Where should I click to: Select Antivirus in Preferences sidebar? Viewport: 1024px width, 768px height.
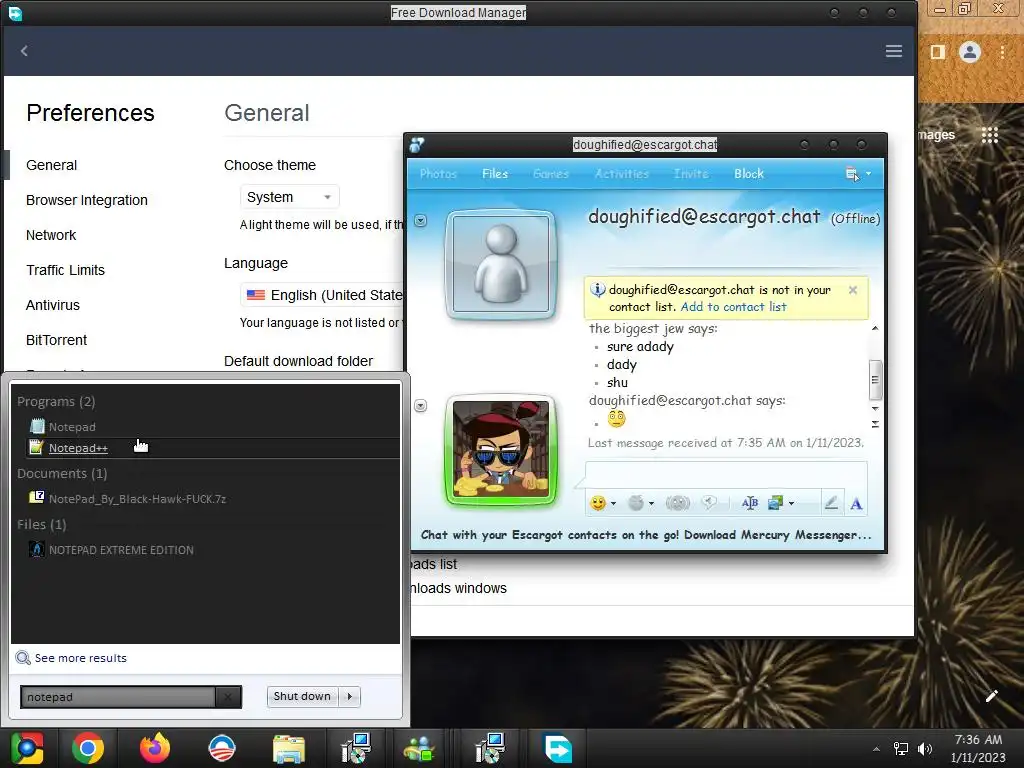53,305
